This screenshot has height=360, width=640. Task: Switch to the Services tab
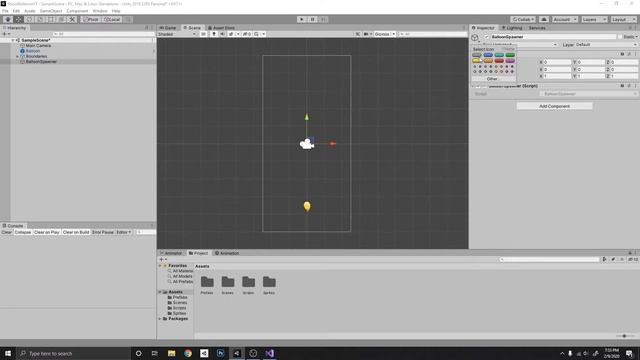click(537, 28)
